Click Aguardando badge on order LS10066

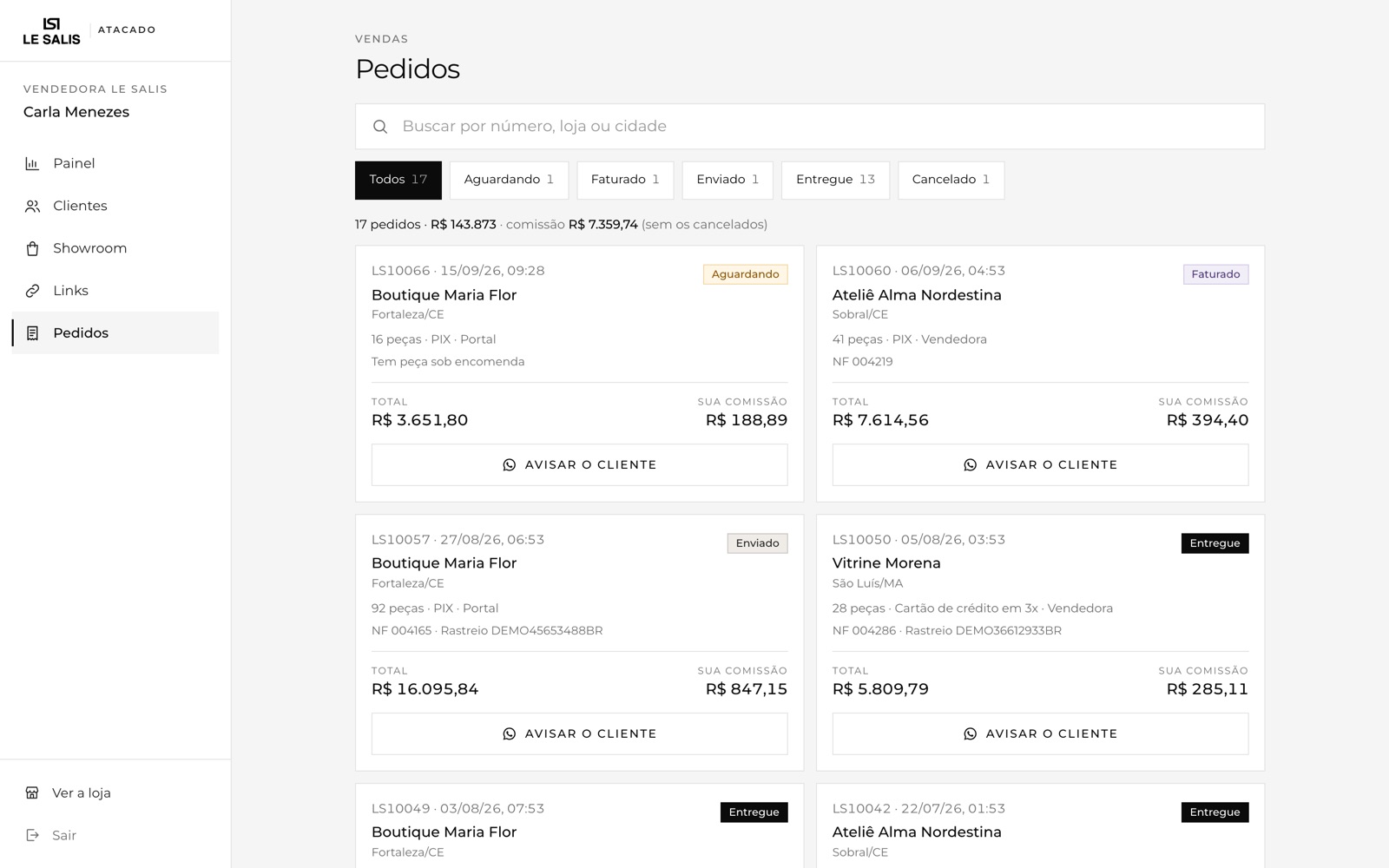[746, 274]
